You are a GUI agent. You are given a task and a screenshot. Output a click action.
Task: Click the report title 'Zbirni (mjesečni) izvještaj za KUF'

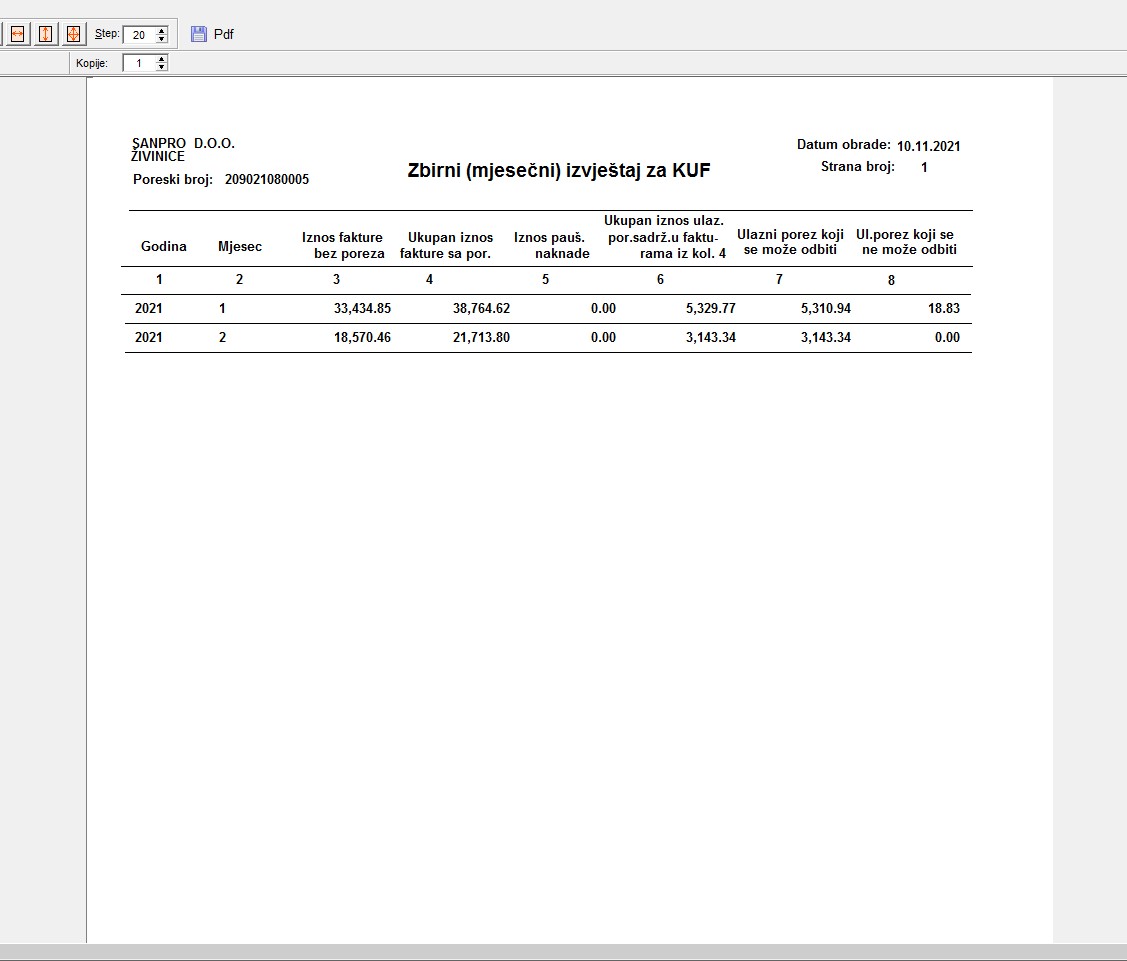point(558,170)
